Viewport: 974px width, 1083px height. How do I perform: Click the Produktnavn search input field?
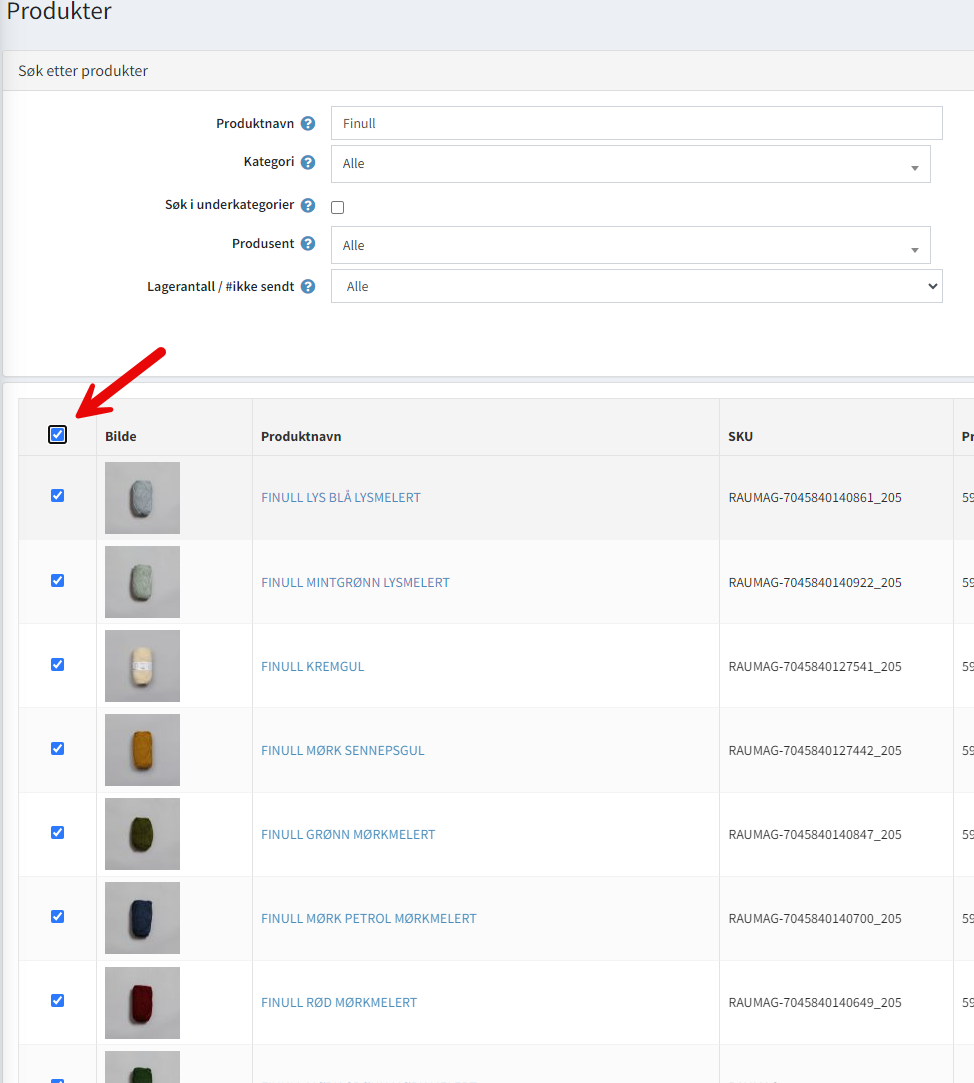click(636, 124)
